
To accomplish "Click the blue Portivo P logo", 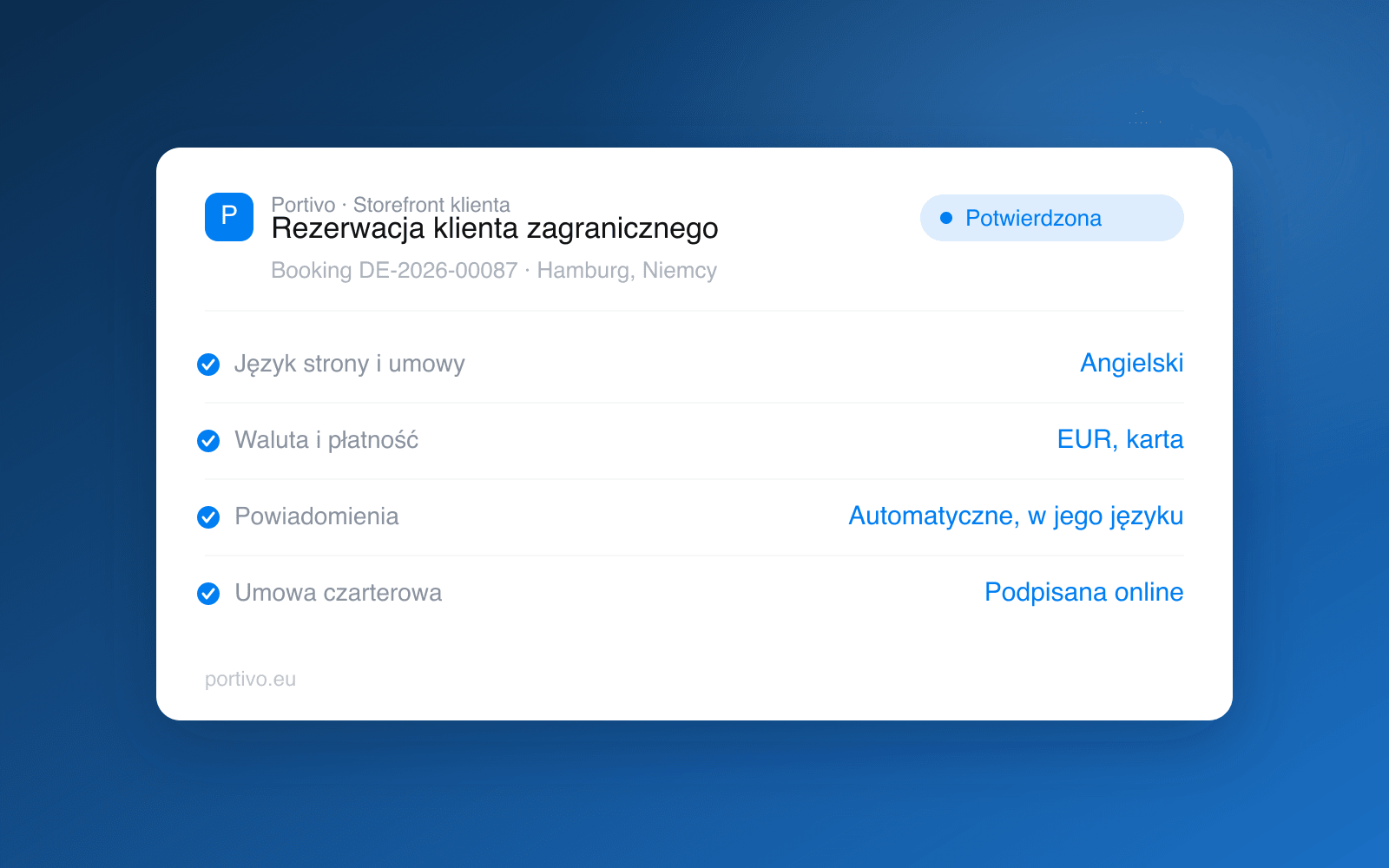I will point(229,217).
